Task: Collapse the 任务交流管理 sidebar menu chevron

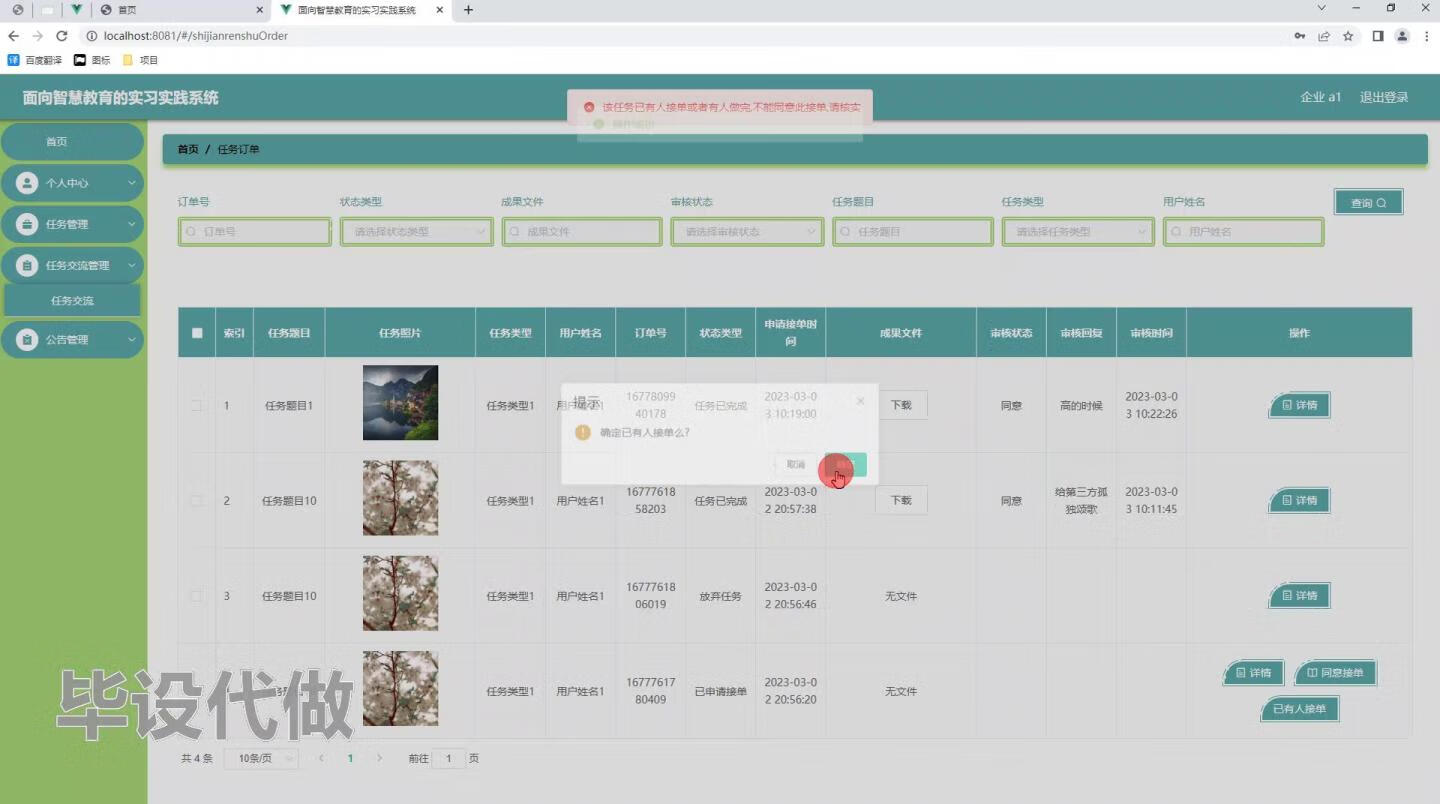Action: click(131, 265)
